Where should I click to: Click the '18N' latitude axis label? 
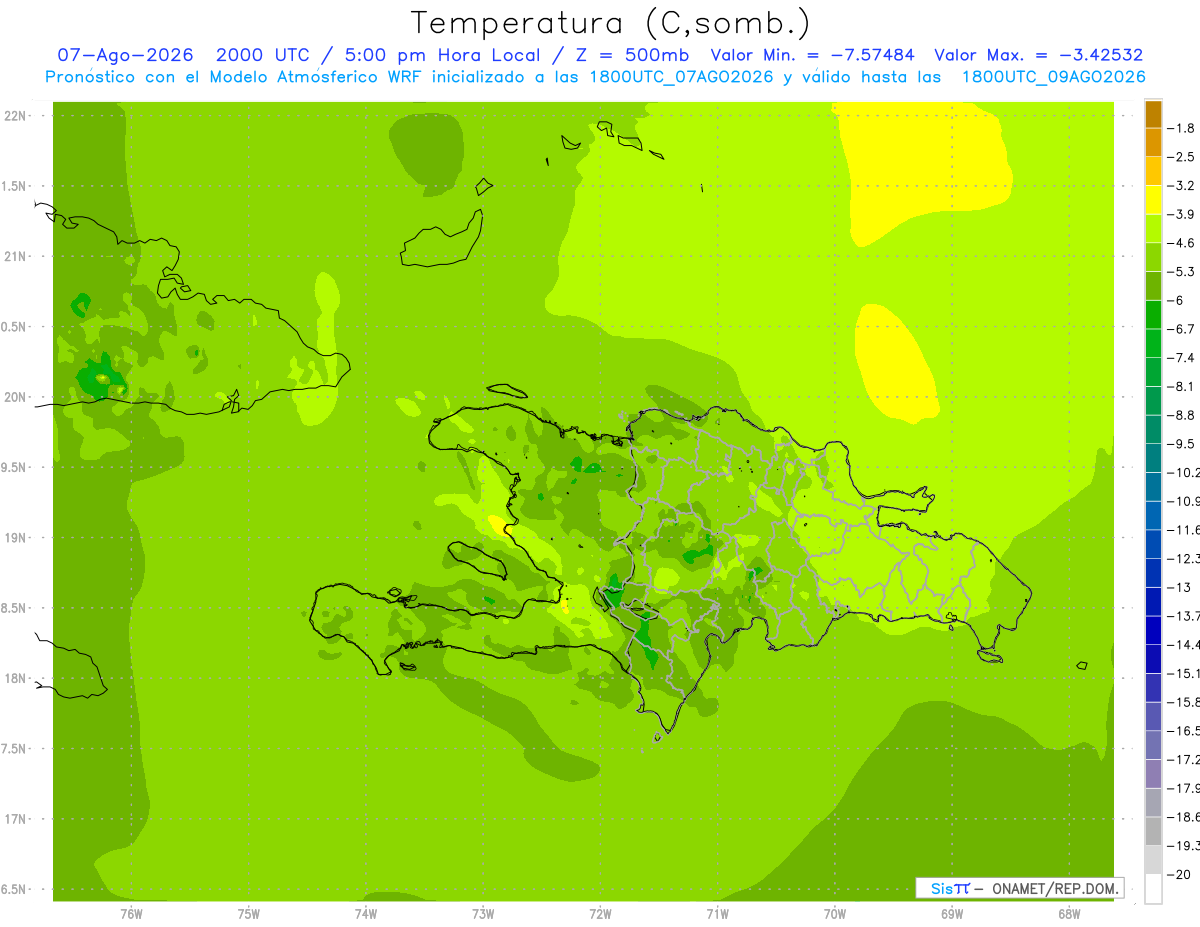(x=17, y=678)
